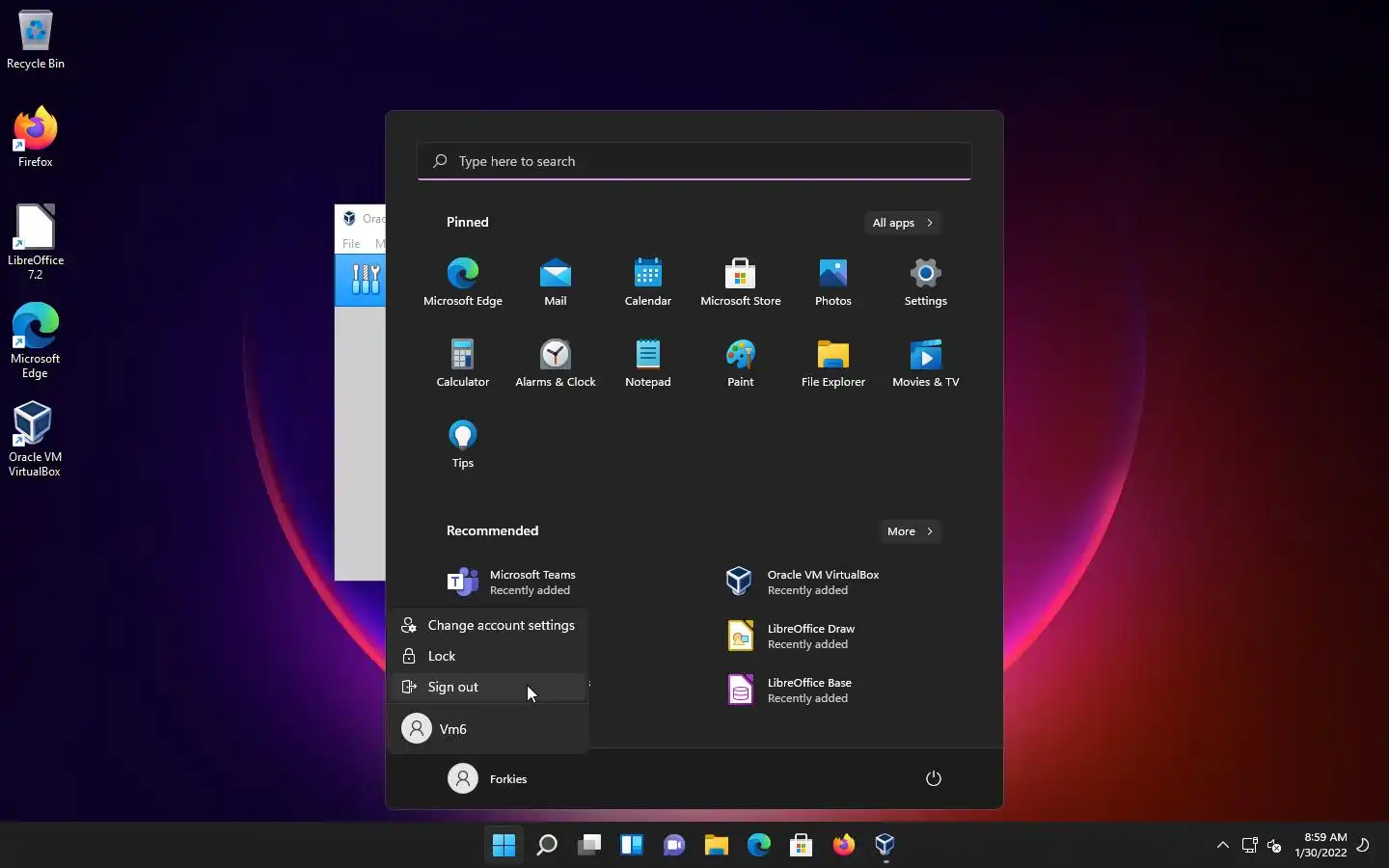The image size is (1389, 868).
Task: Launch the pinned Mail app
Action: pos(556,282)
